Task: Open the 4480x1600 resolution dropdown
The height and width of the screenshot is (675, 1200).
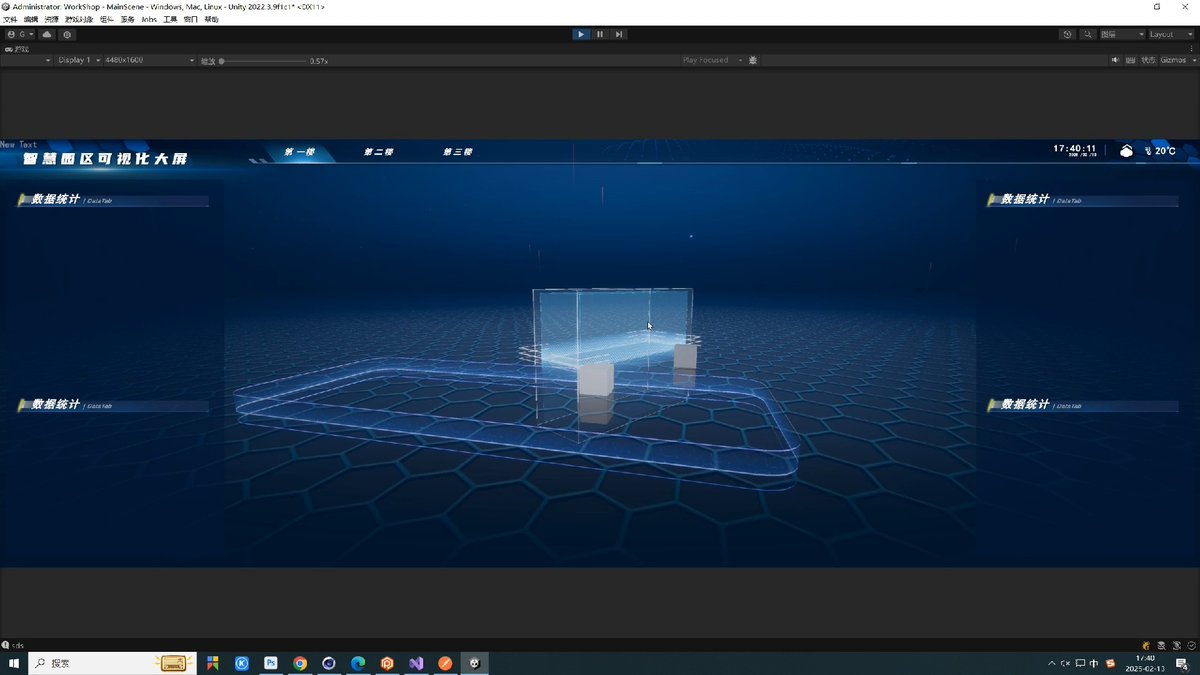Action: (149, 60)
